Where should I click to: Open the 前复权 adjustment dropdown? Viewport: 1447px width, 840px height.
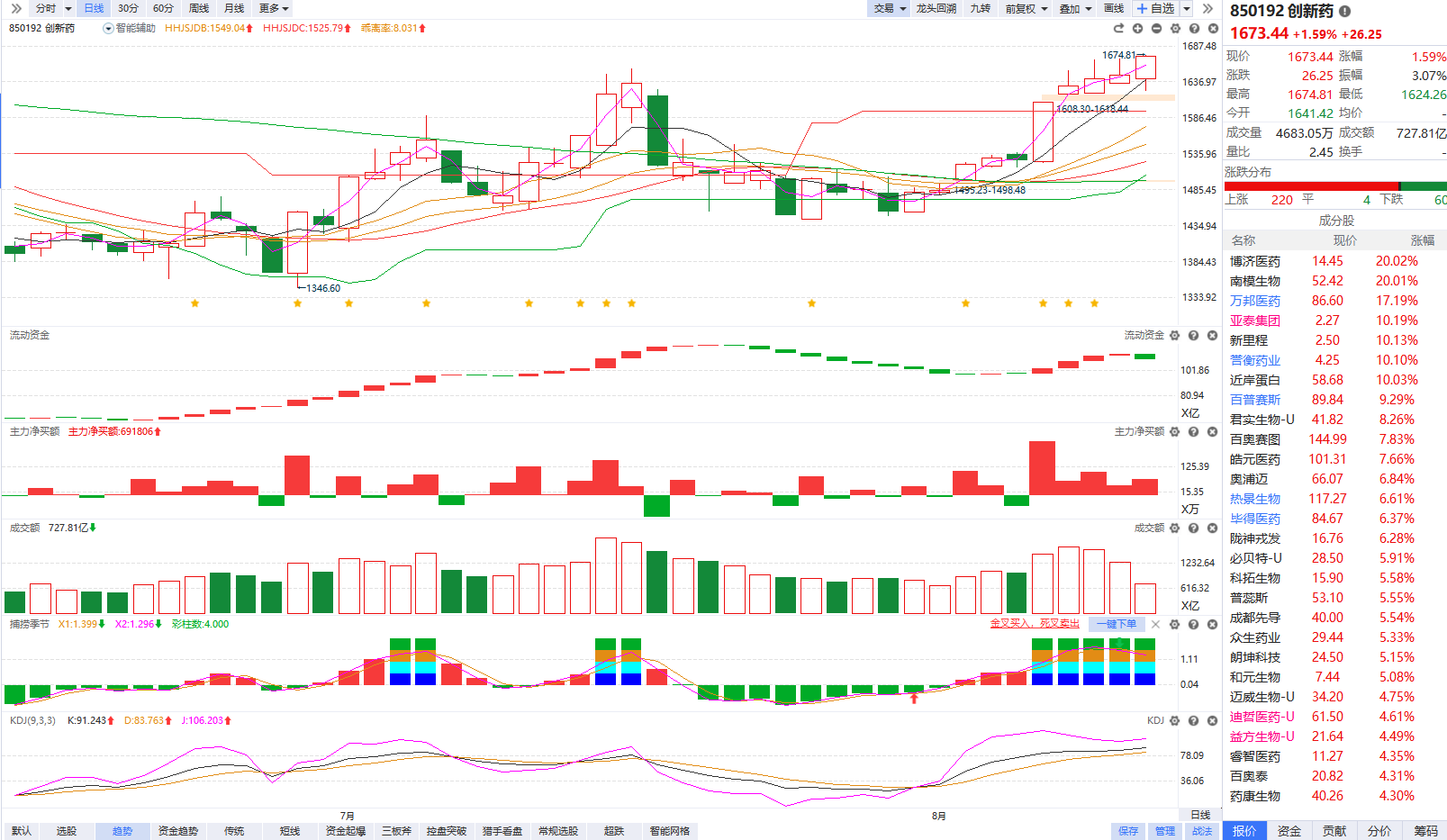point(1026,8)
